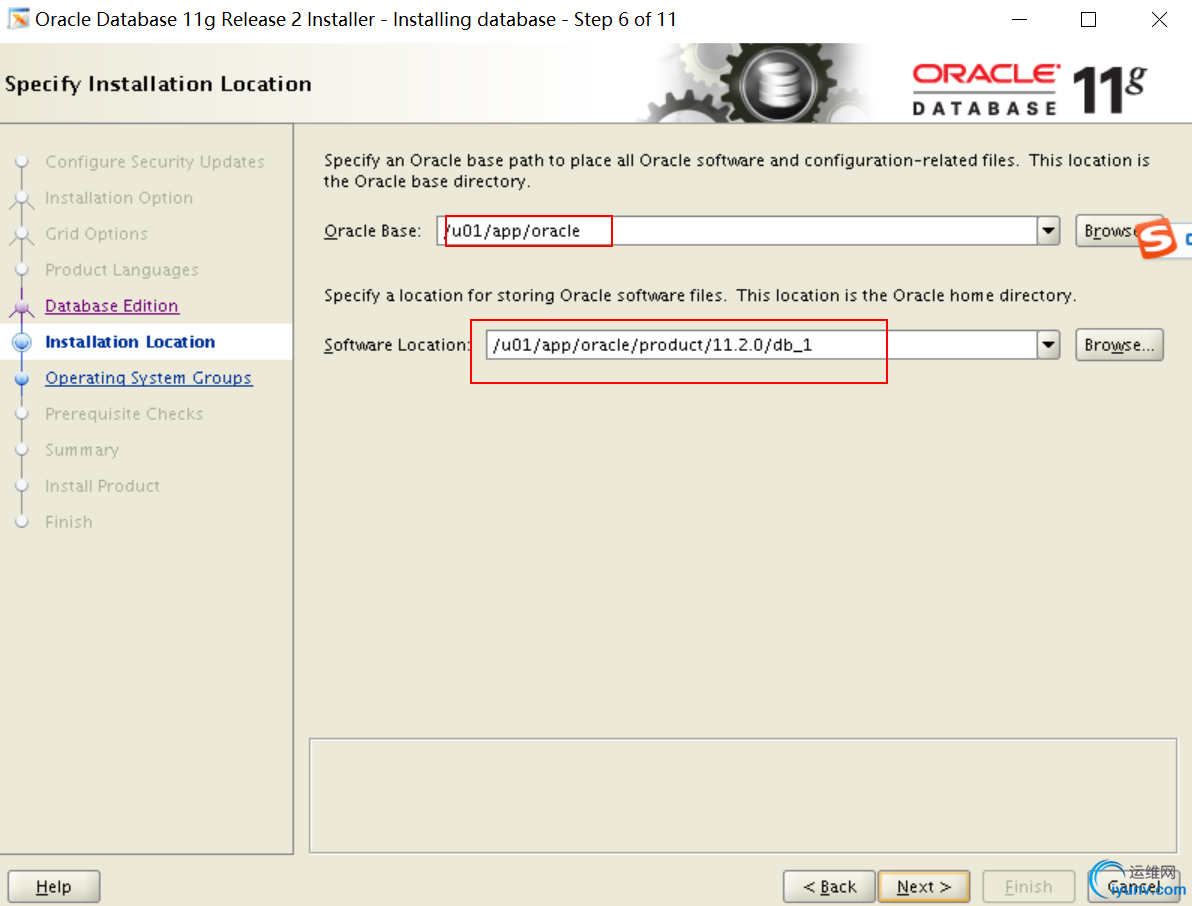Browse for the Software Location directory
The image size is (1192, 906).
pos(1119,344)
